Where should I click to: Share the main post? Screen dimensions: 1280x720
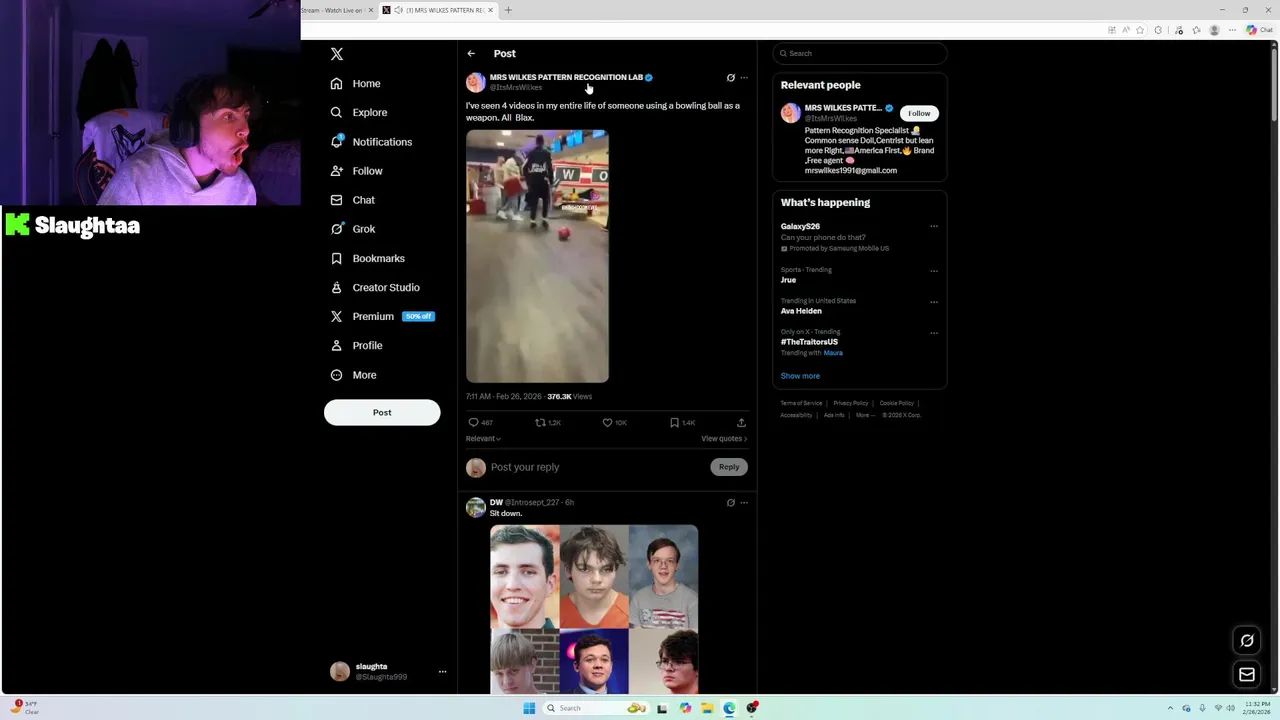tap(741, 423)
